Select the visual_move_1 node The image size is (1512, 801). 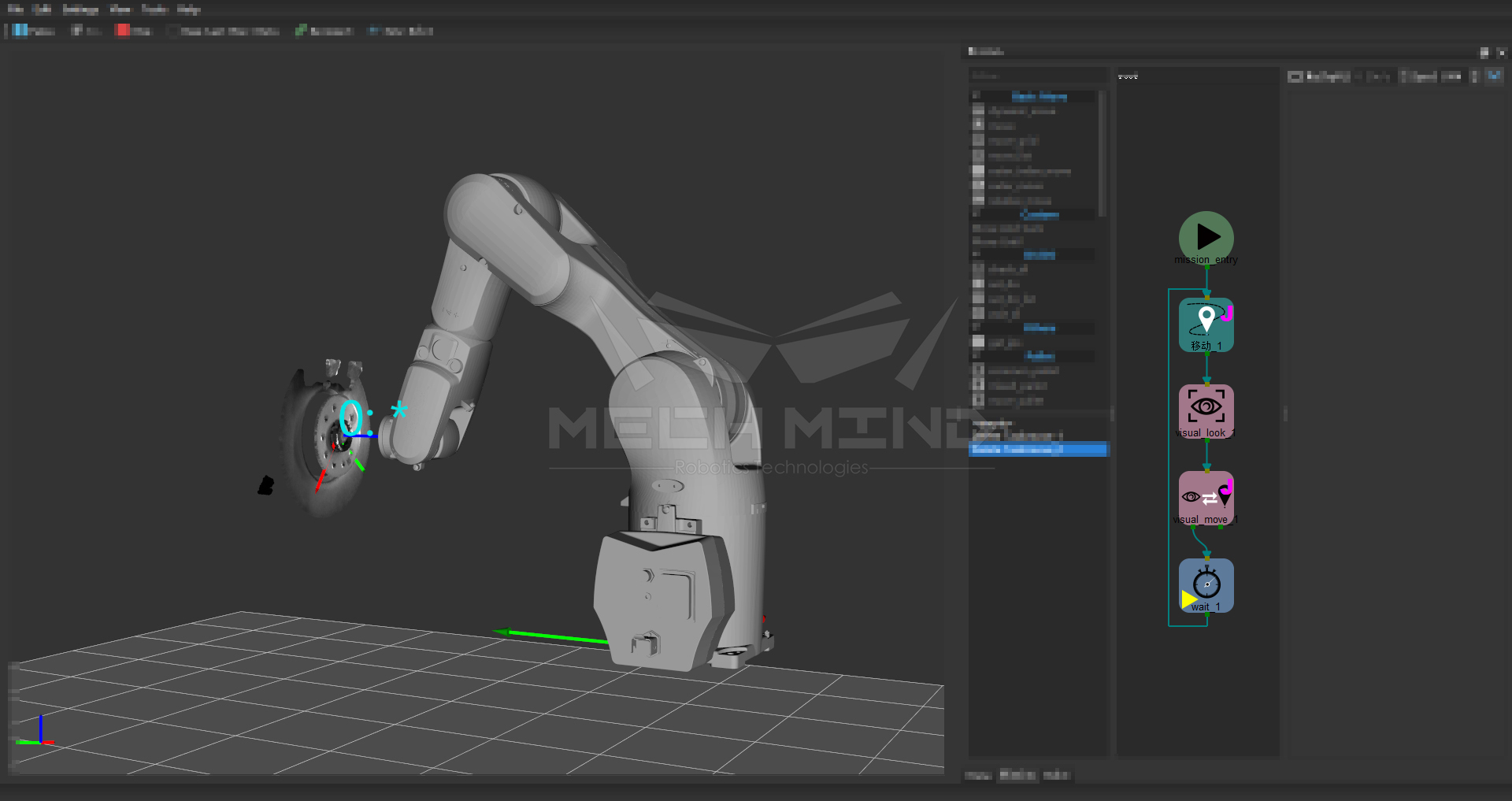[x=1206, y=498]
